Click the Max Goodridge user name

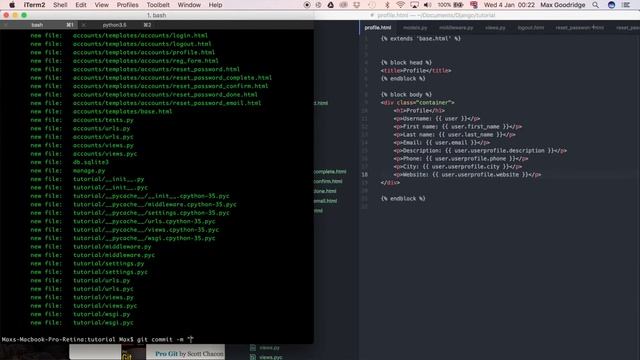coord(562,5)
